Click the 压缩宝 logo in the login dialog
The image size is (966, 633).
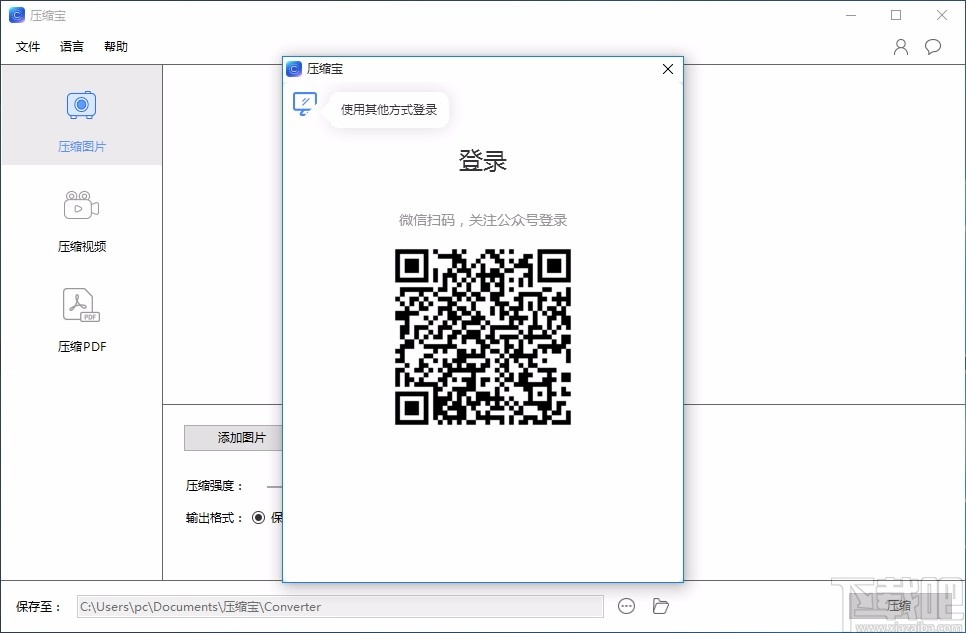(x=293, y=69)
